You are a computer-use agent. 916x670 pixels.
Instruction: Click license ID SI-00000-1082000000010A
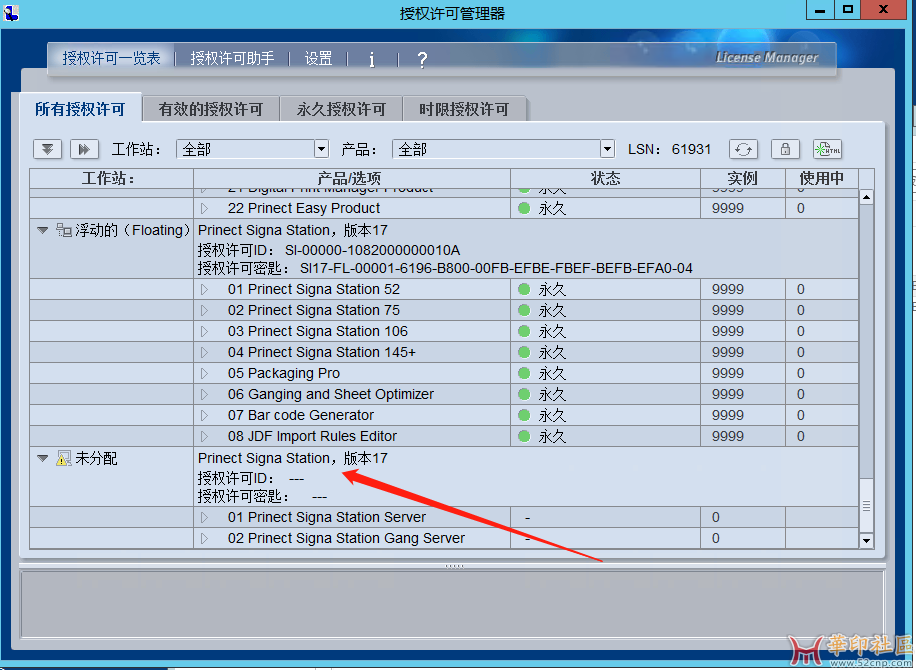coord(373,250)
